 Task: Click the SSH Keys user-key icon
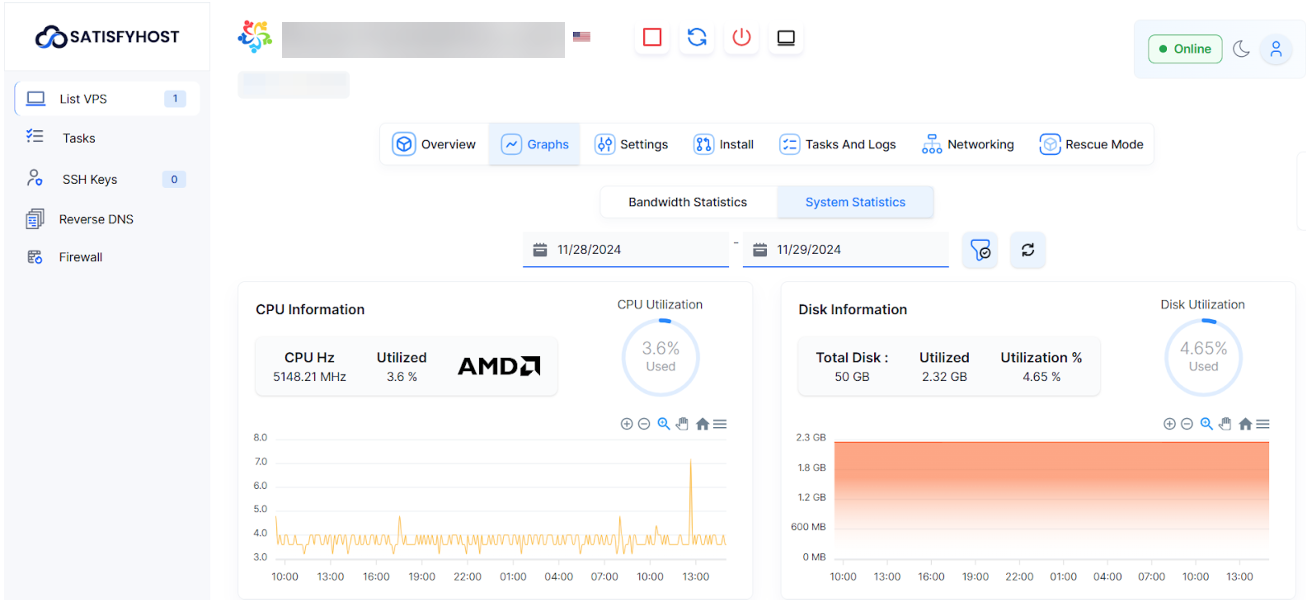point(35,178)
